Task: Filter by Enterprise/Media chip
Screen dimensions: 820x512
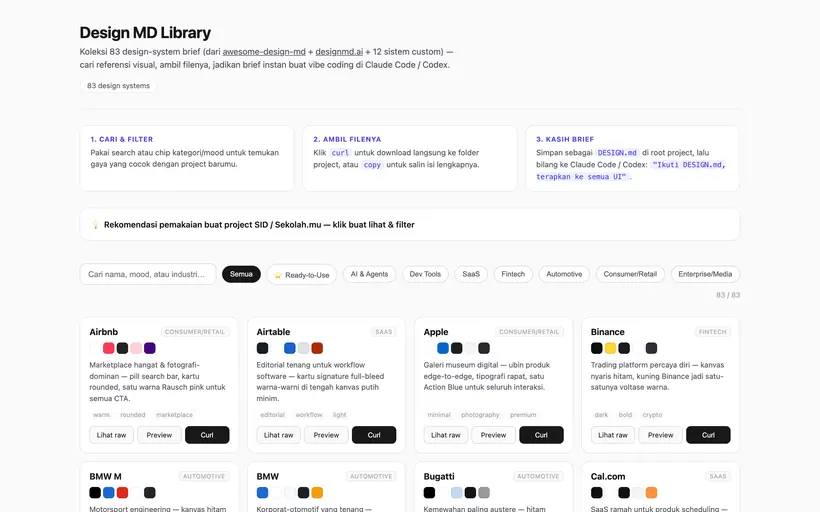Action: pyautogui.click(x=705, y=274)
